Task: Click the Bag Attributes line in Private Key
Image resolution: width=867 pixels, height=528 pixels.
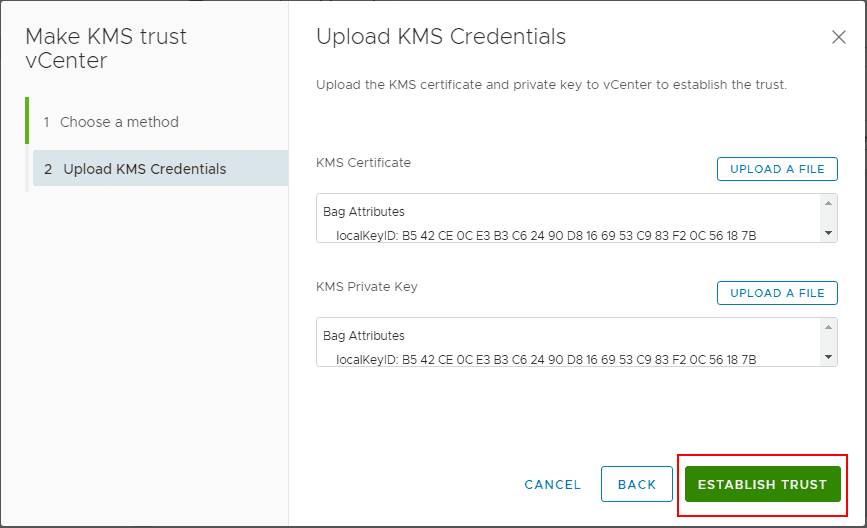Action: point(364,336)
